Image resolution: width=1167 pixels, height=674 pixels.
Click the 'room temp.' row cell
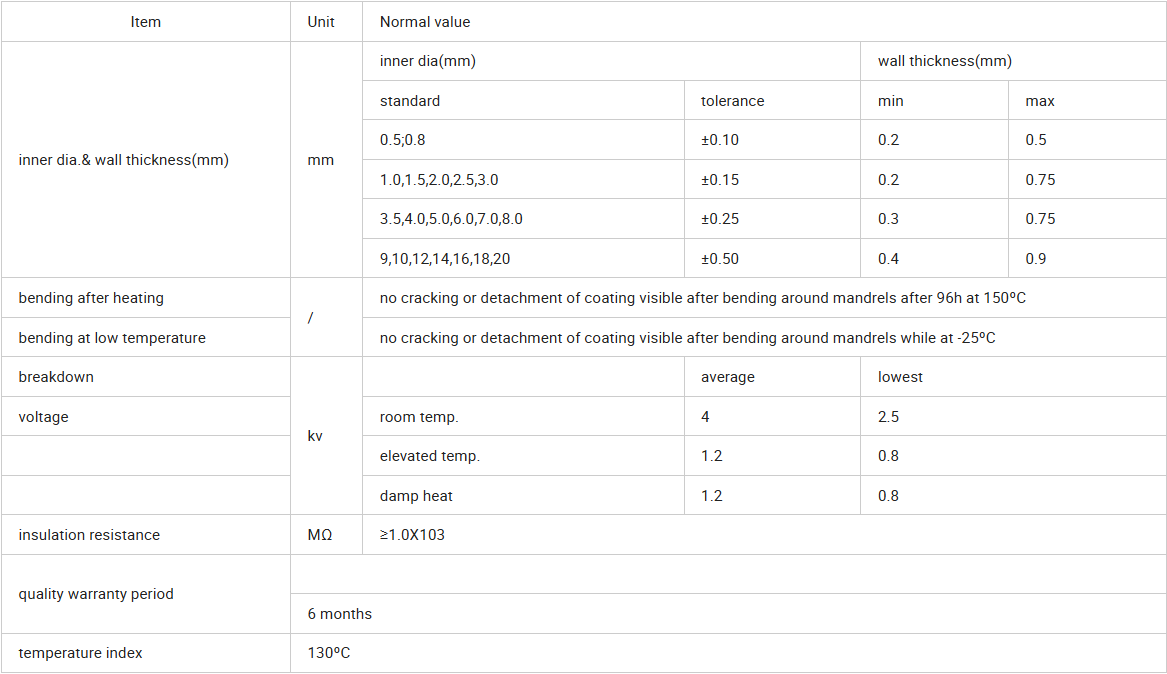[x=523, y=417]
